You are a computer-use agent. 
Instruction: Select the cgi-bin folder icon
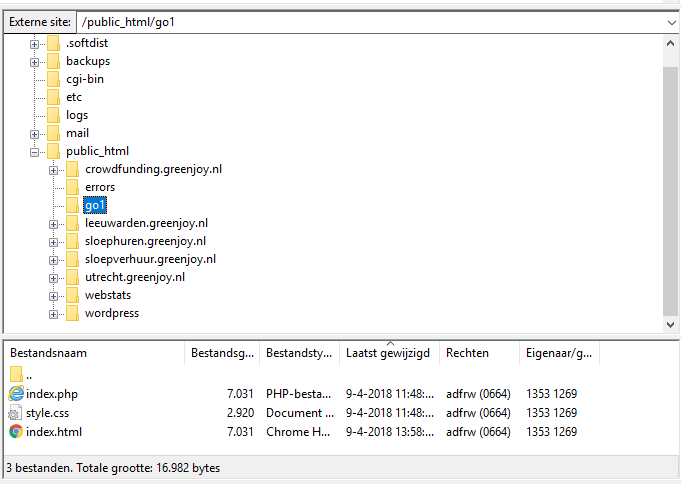click(x=53, y=79)
